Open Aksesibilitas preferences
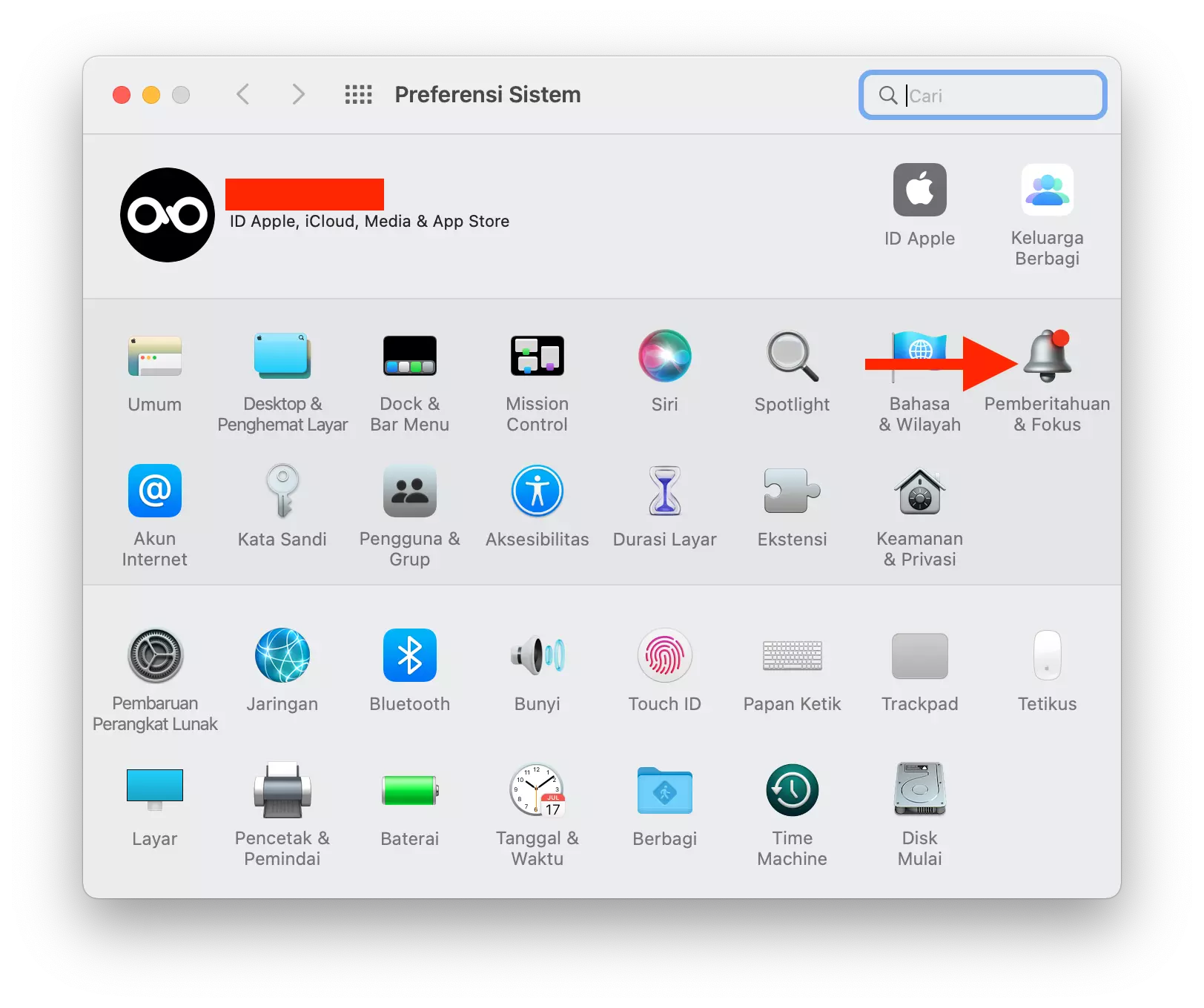Viewport: 1204px width, 1008px height. pos(537,491)
